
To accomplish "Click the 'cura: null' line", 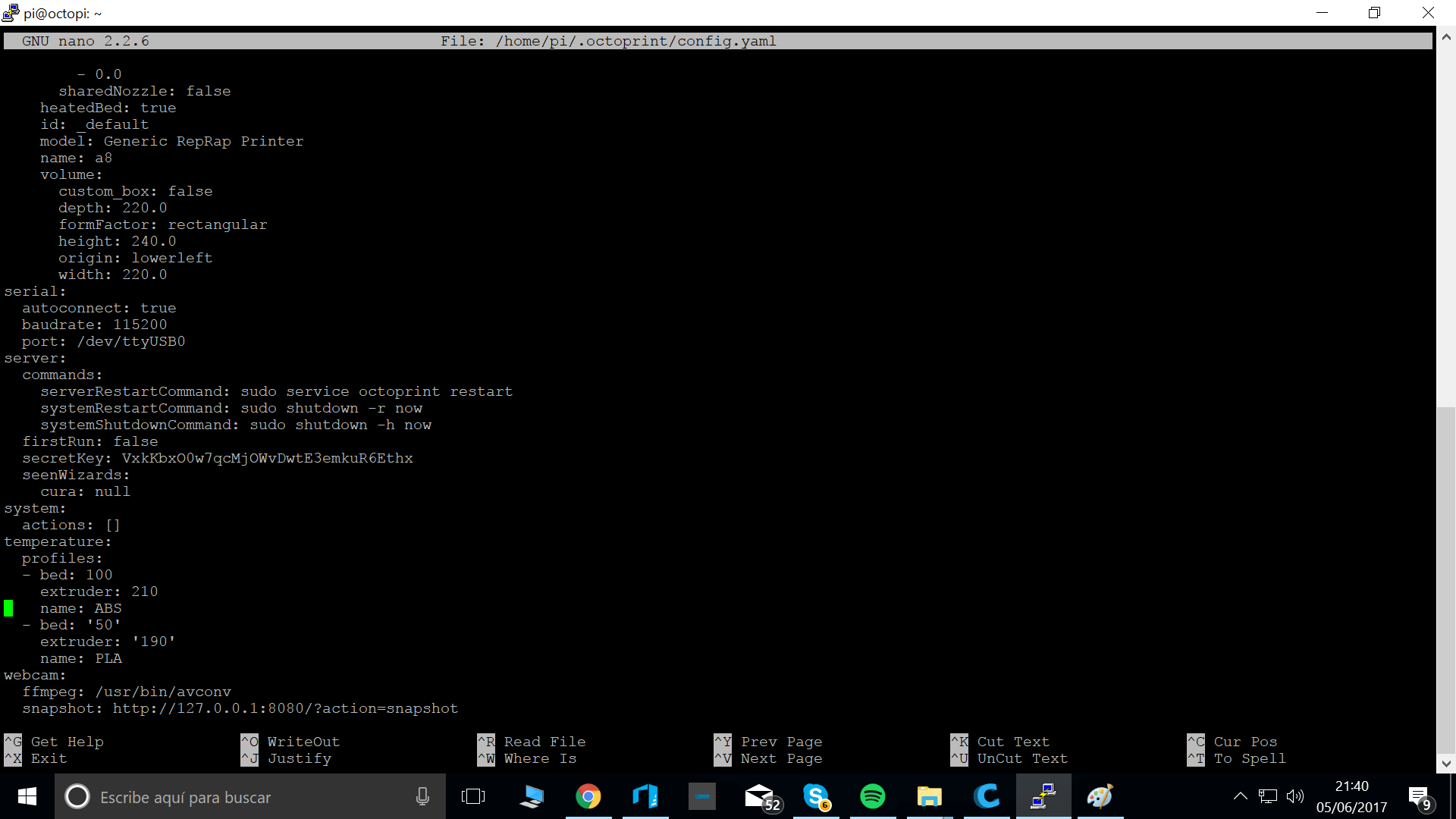I will pyautogui.click(x=85, y=491).
